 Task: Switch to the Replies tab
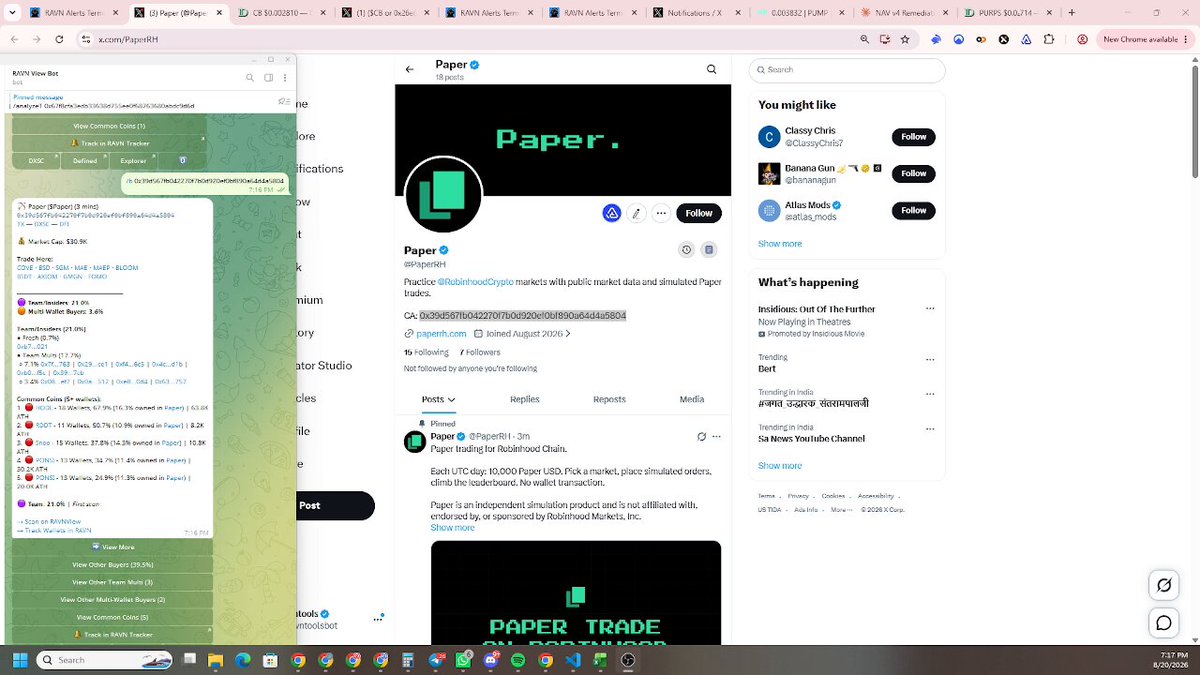(525, 399)
